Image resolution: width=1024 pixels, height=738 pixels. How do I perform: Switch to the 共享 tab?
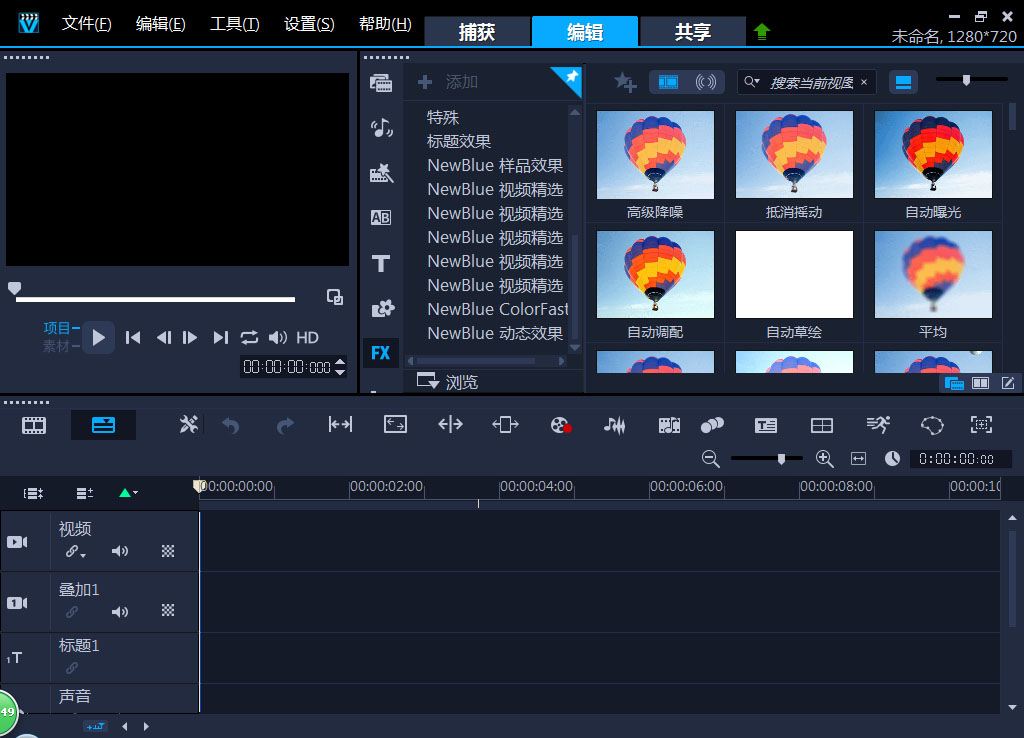692,32
